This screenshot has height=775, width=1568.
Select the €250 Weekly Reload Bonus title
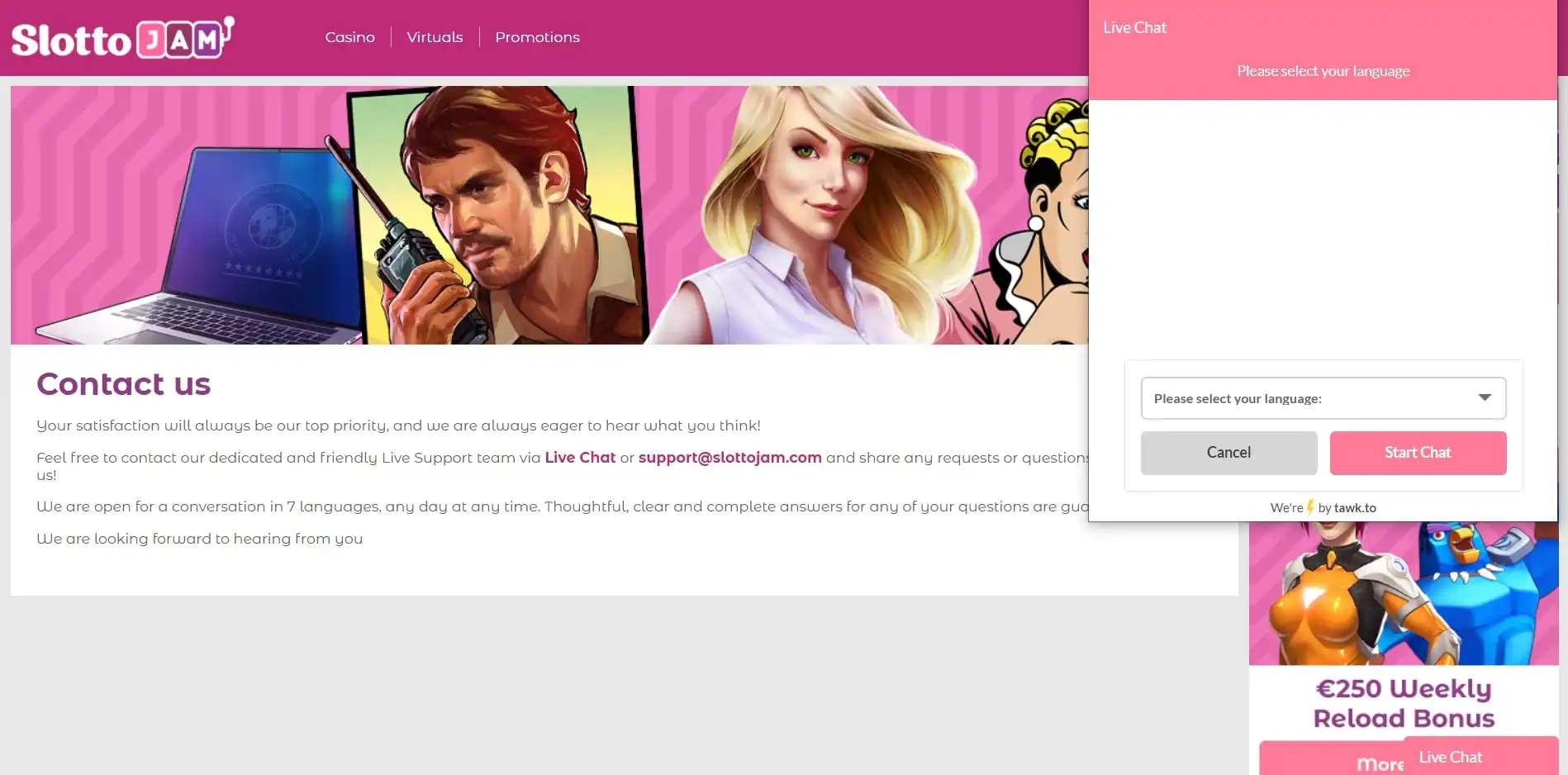point(1404,703)
